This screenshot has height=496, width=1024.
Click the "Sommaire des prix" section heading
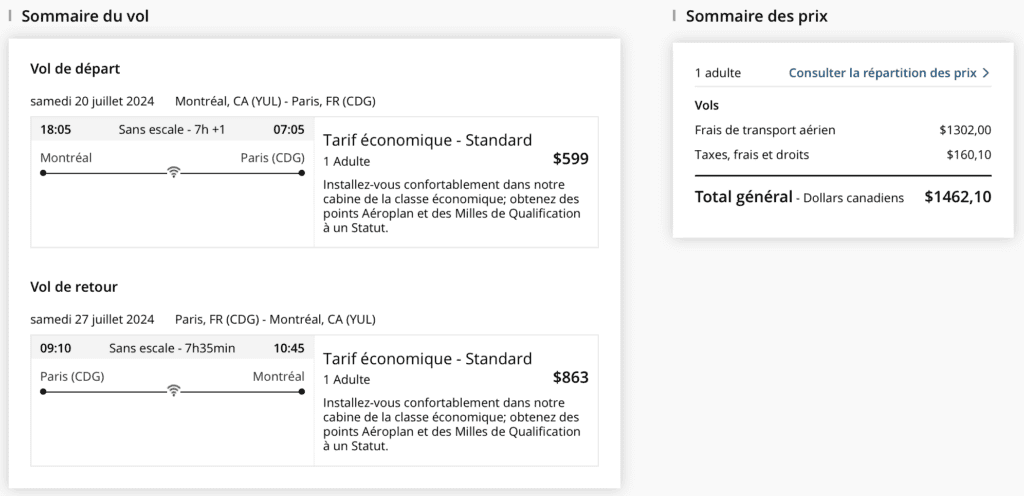(x=756, y=16)
